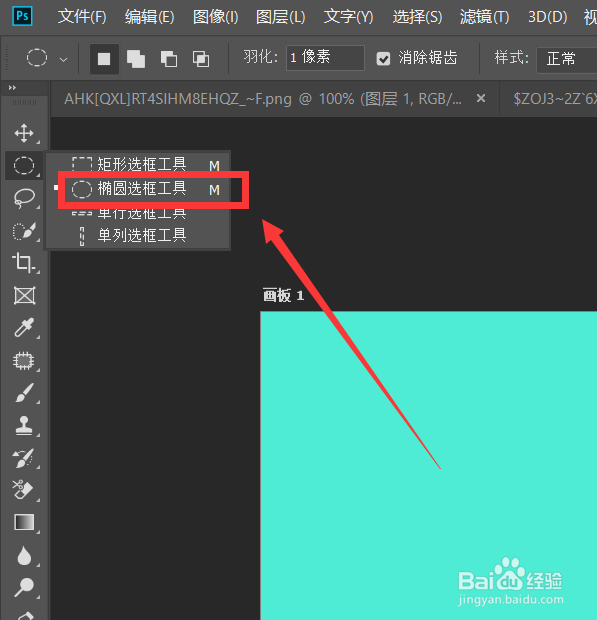Choose 椭圆选框工具 from flyout
The height and width of the screenshot is (620, 597).
(138, 189)
